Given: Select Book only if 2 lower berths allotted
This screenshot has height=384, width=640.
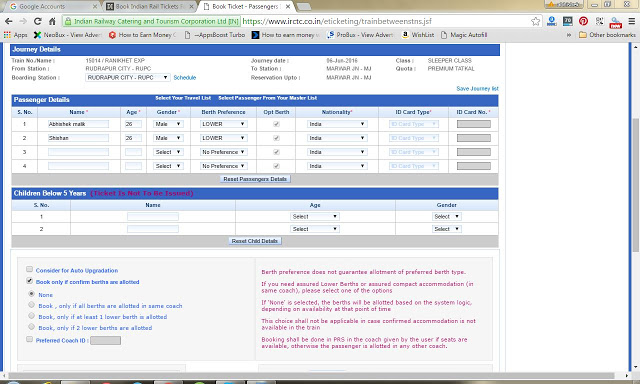Looking at the screenshot, I should pyautogui.click(x=31, y=327).
